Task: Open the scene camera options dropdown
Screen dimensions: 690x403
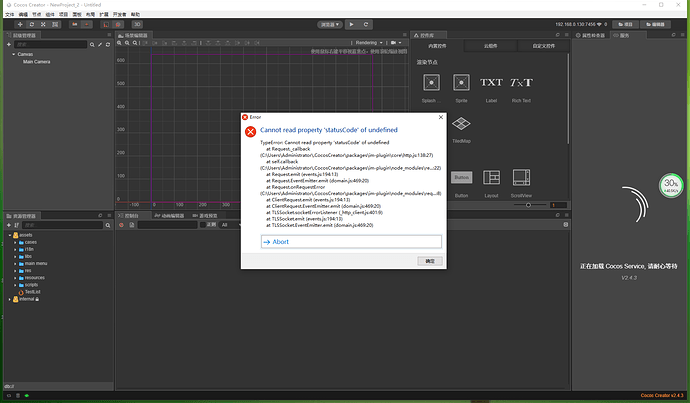Action: (x=396, y=43)
